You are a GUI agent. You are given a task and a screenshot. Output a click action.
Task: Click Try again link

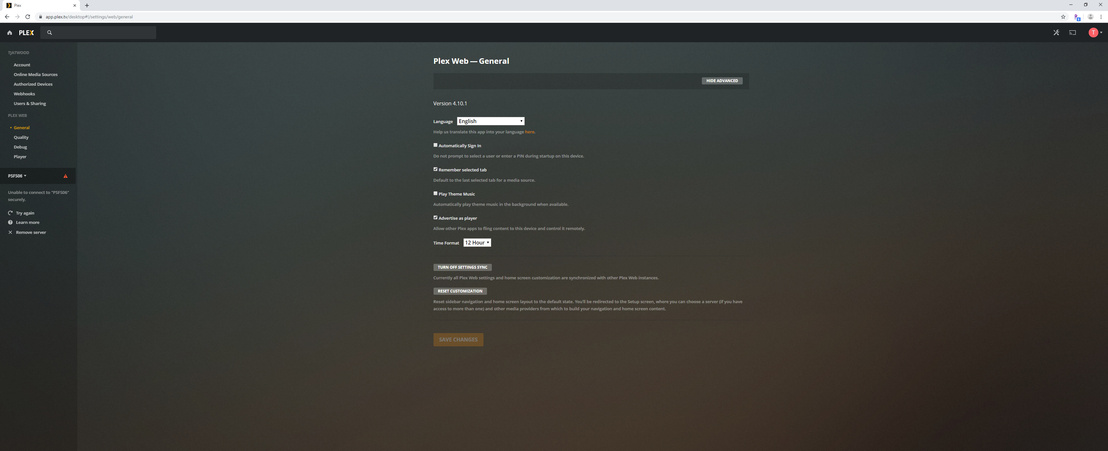[x=25, y=213]
